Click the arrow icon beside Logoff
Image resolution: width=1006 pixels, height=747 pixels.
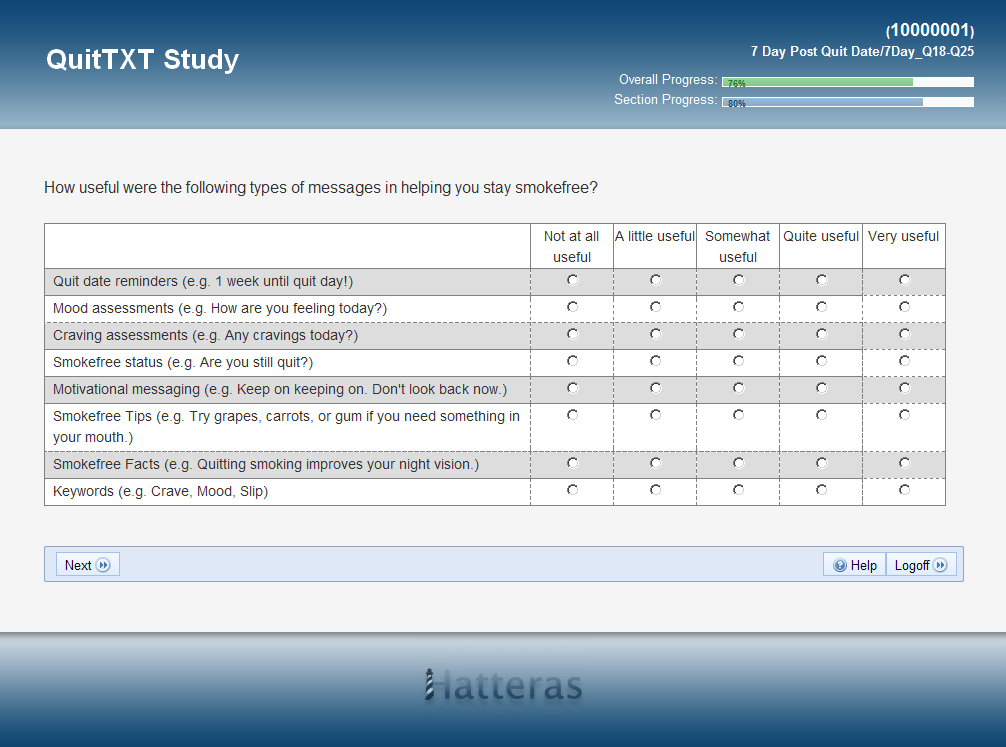941,565
